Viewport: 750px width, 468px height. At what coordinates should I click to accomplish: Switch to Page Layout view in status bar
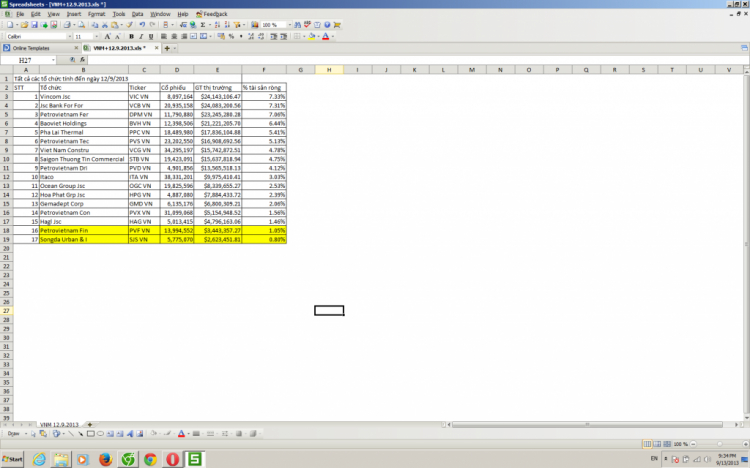click(x=657, y=444)
